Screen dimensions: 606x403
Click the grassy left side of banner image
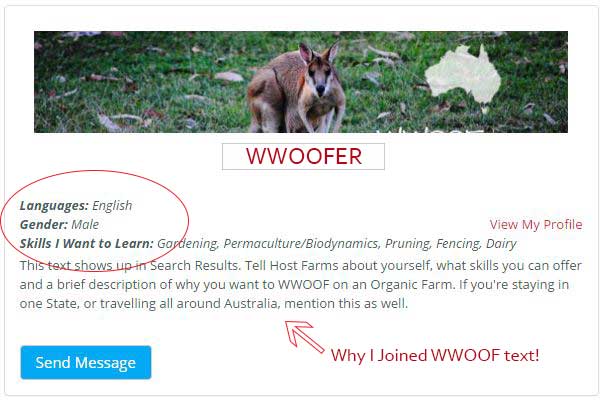[x=139, y=82]
